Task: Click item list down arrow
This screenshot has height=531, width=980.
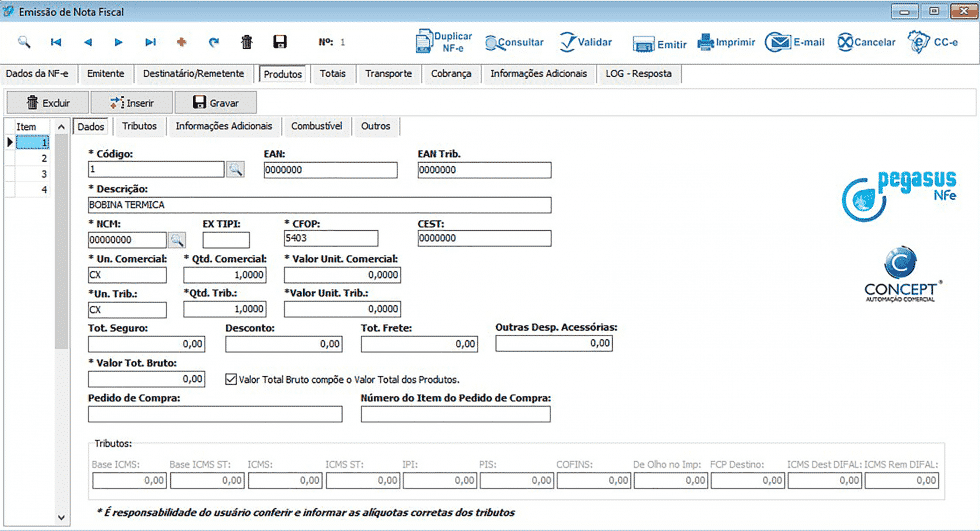Action: click(x=61, y=517)
